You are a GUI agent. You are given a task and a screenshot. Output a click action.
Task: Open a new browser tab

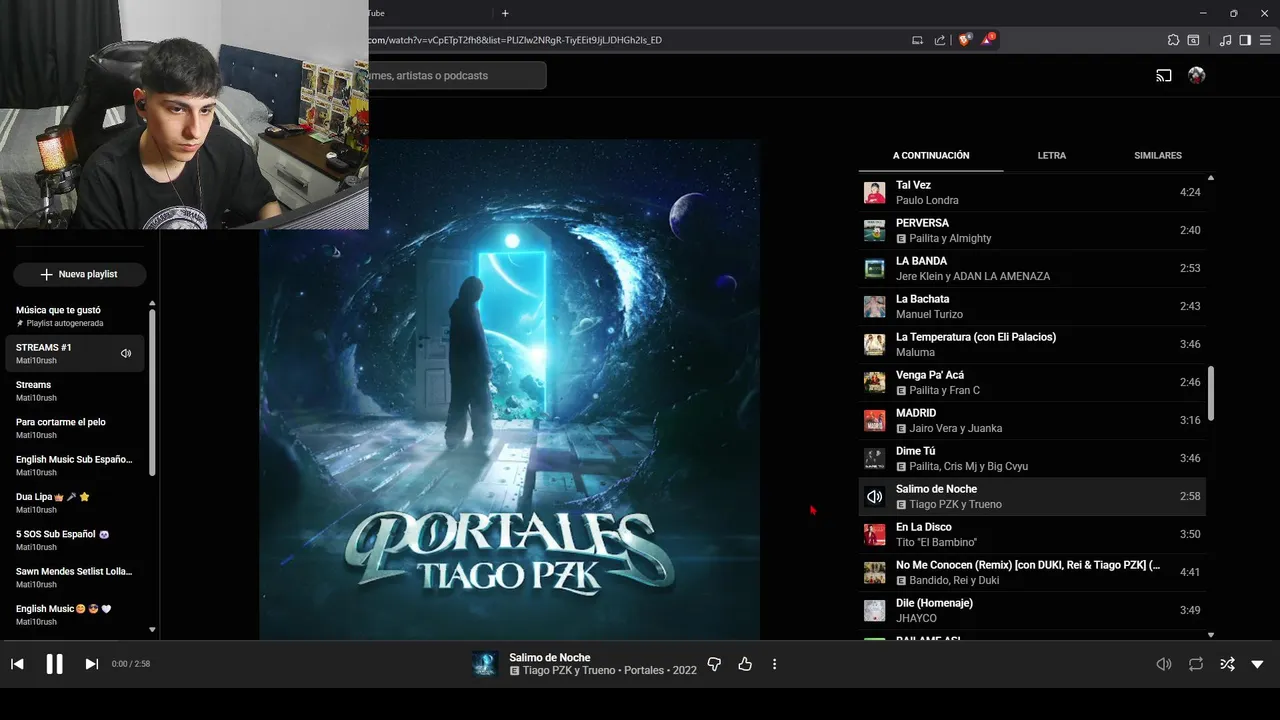[505, 13]
